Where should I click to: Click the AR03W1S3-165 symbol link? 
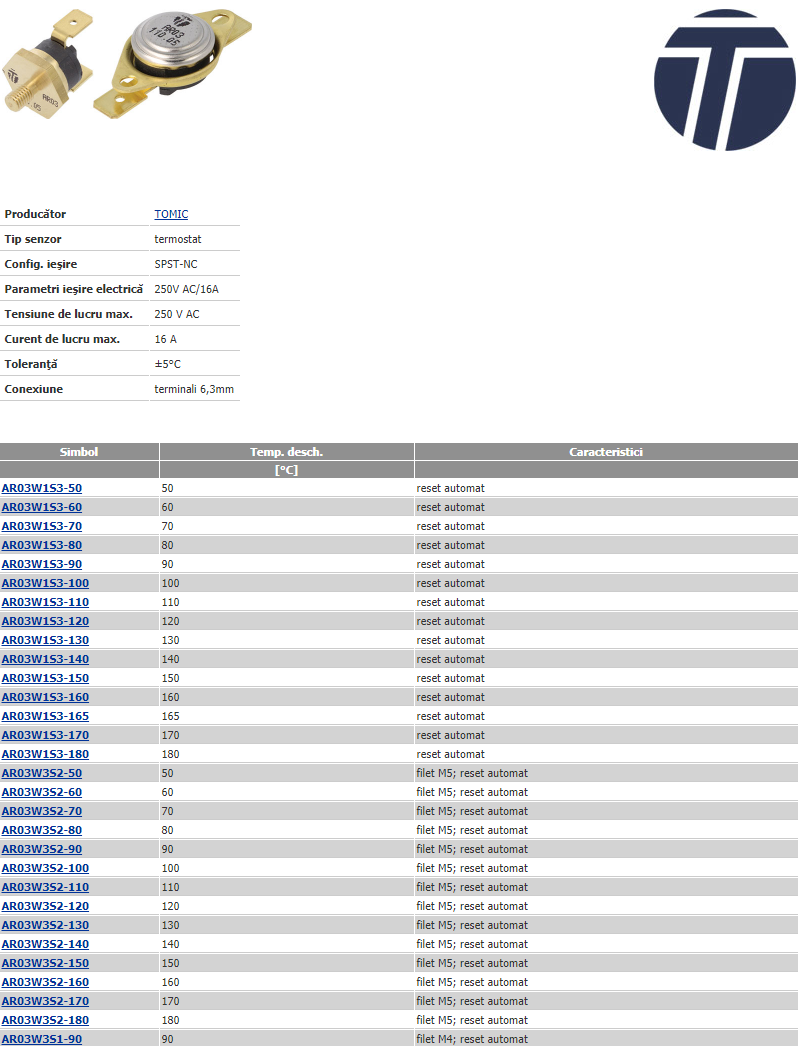[x=45, y=716]
